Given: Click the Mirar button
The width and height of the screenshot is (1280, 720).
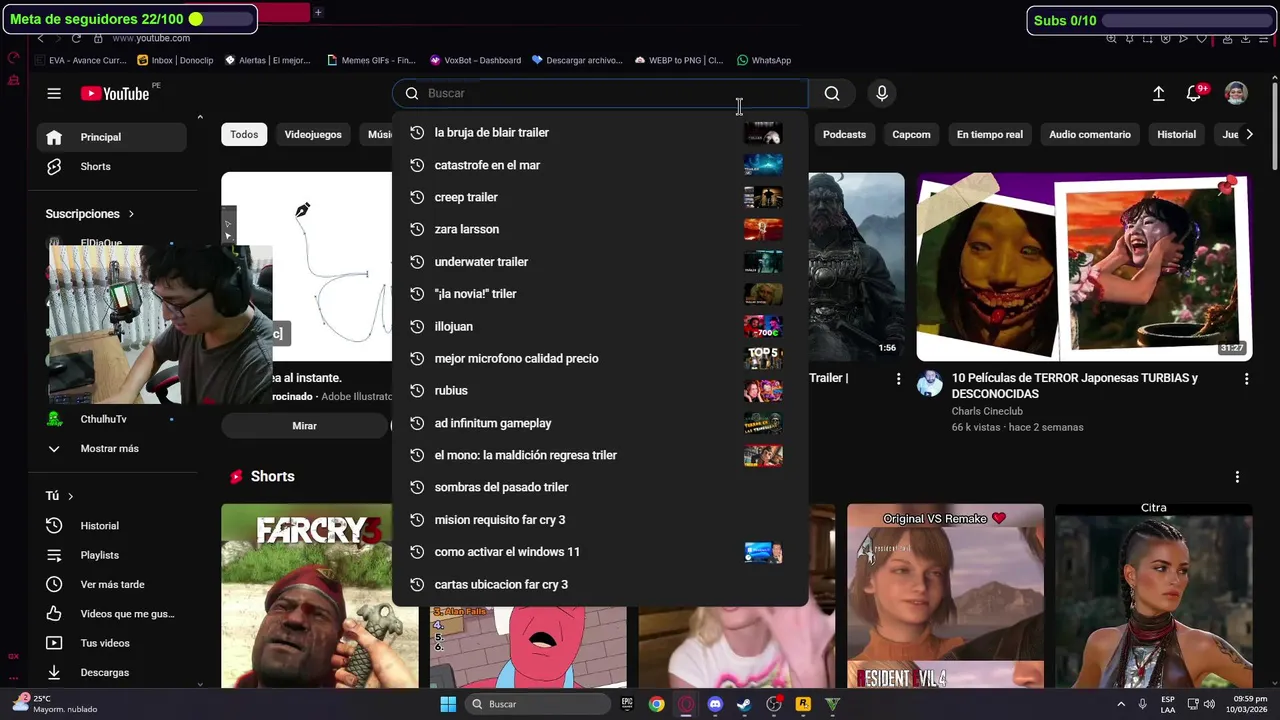Looking at the screenshot, I should [x=304, y=426].
